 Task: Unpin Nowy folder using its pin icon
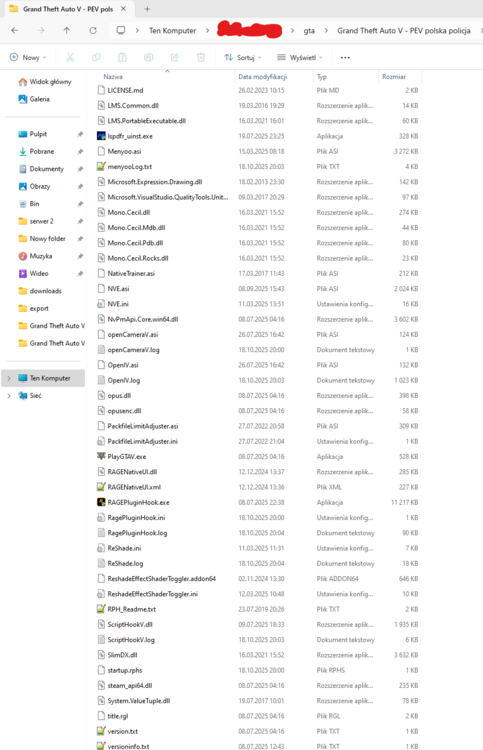coord(80,239)
